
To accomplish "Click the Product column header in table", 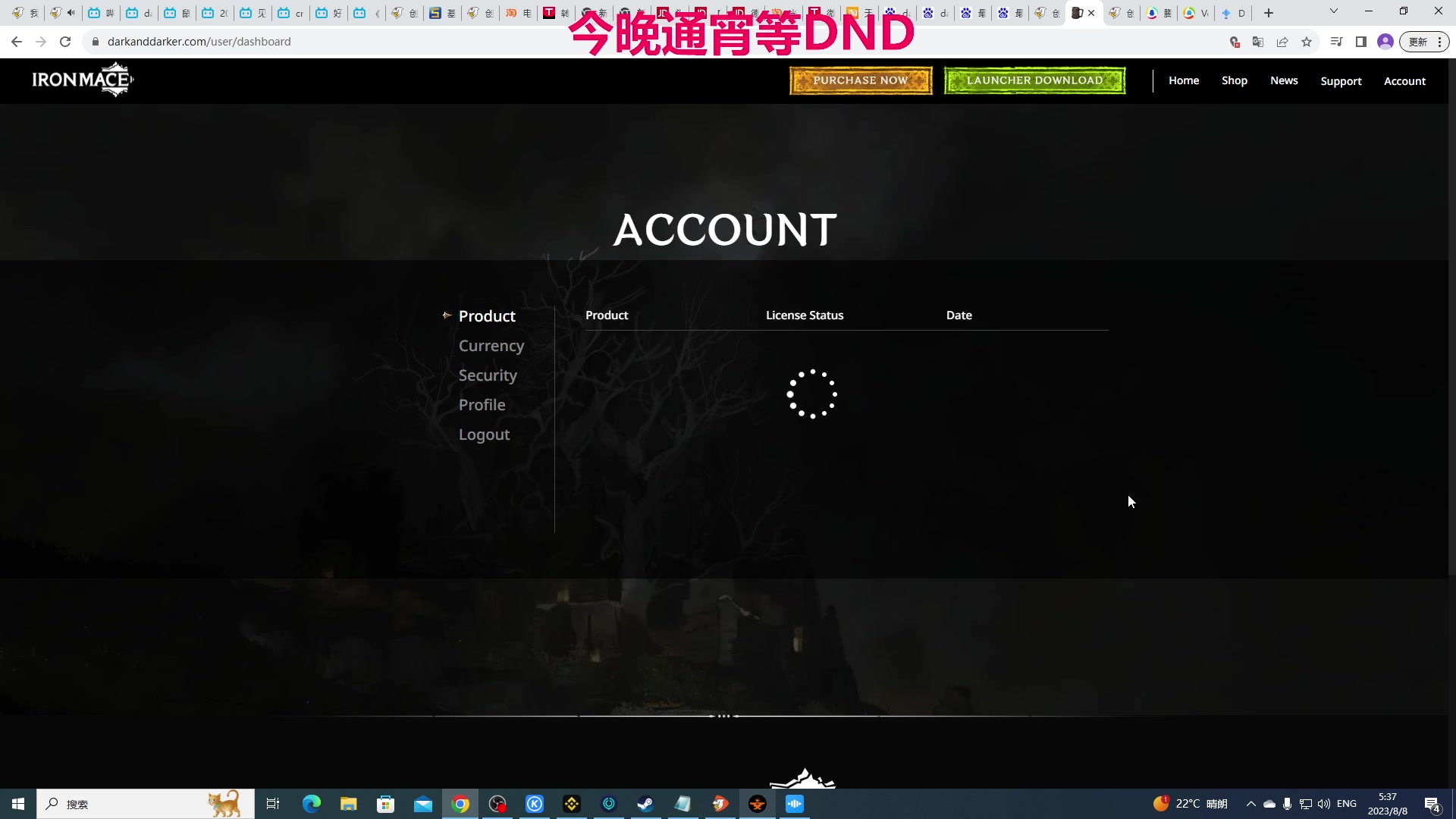I will (607, 315).
